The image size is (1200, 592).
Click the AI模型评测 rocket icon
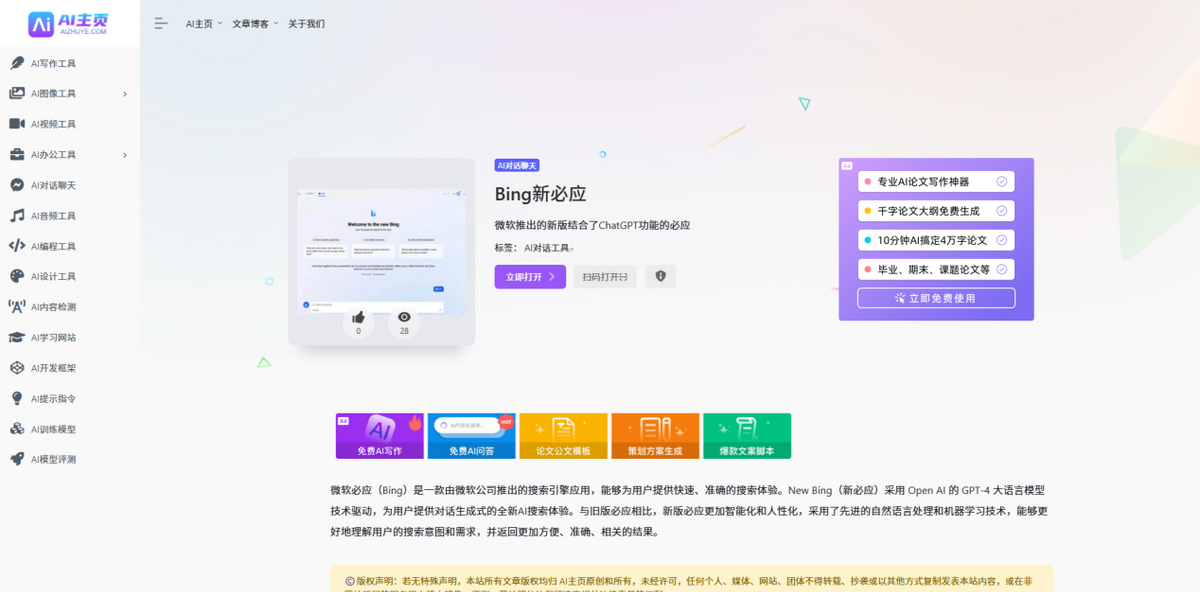click(x=17, y=459)
